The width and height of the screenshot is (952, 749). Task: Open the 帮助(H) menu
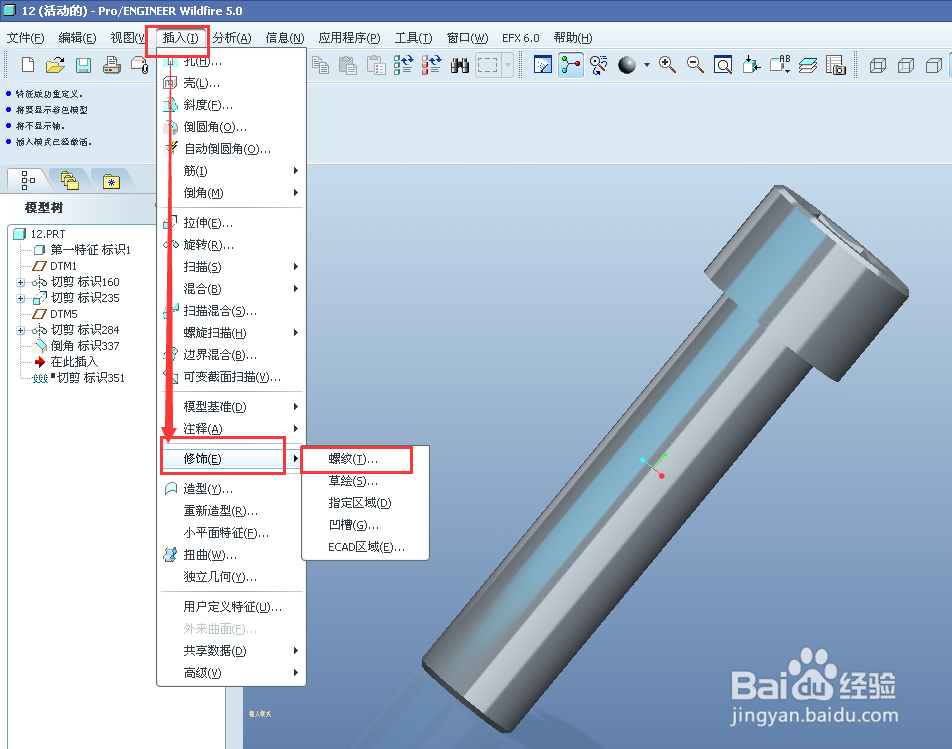573,38
